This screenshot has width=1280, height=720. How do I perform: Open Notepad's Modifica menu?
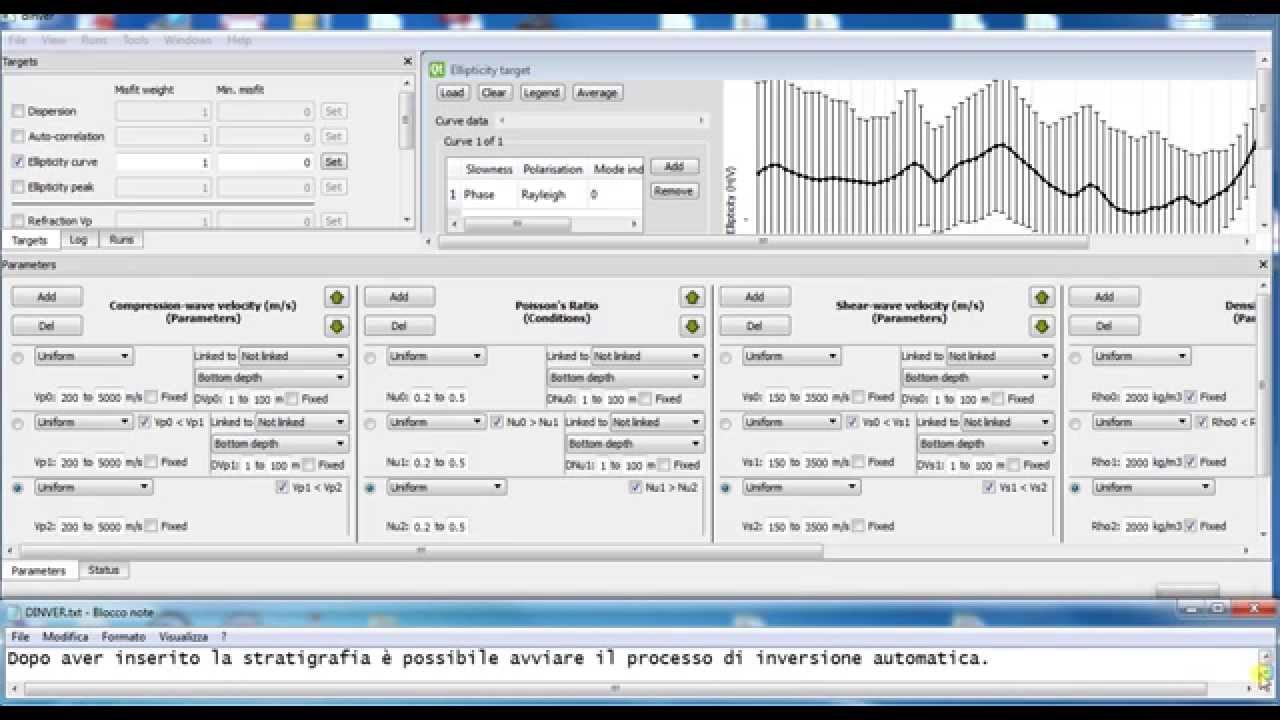click(x=66, y=636)
